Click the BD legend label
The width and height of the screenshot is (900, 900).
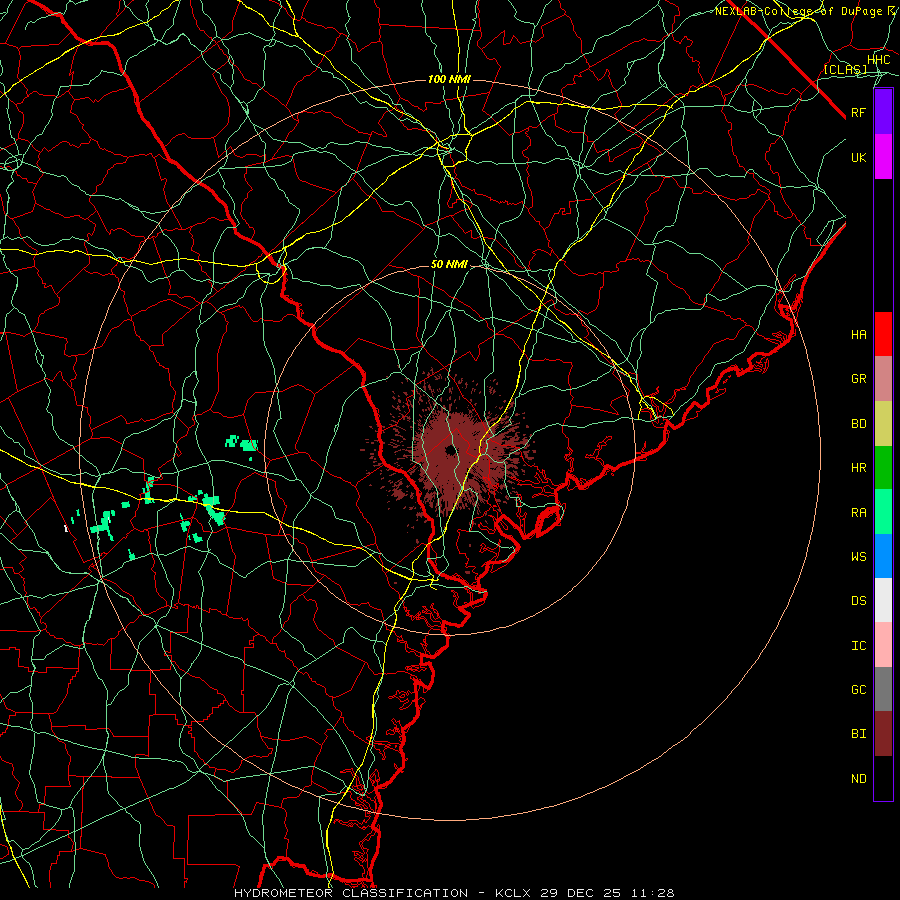click(x=858, y=424)
